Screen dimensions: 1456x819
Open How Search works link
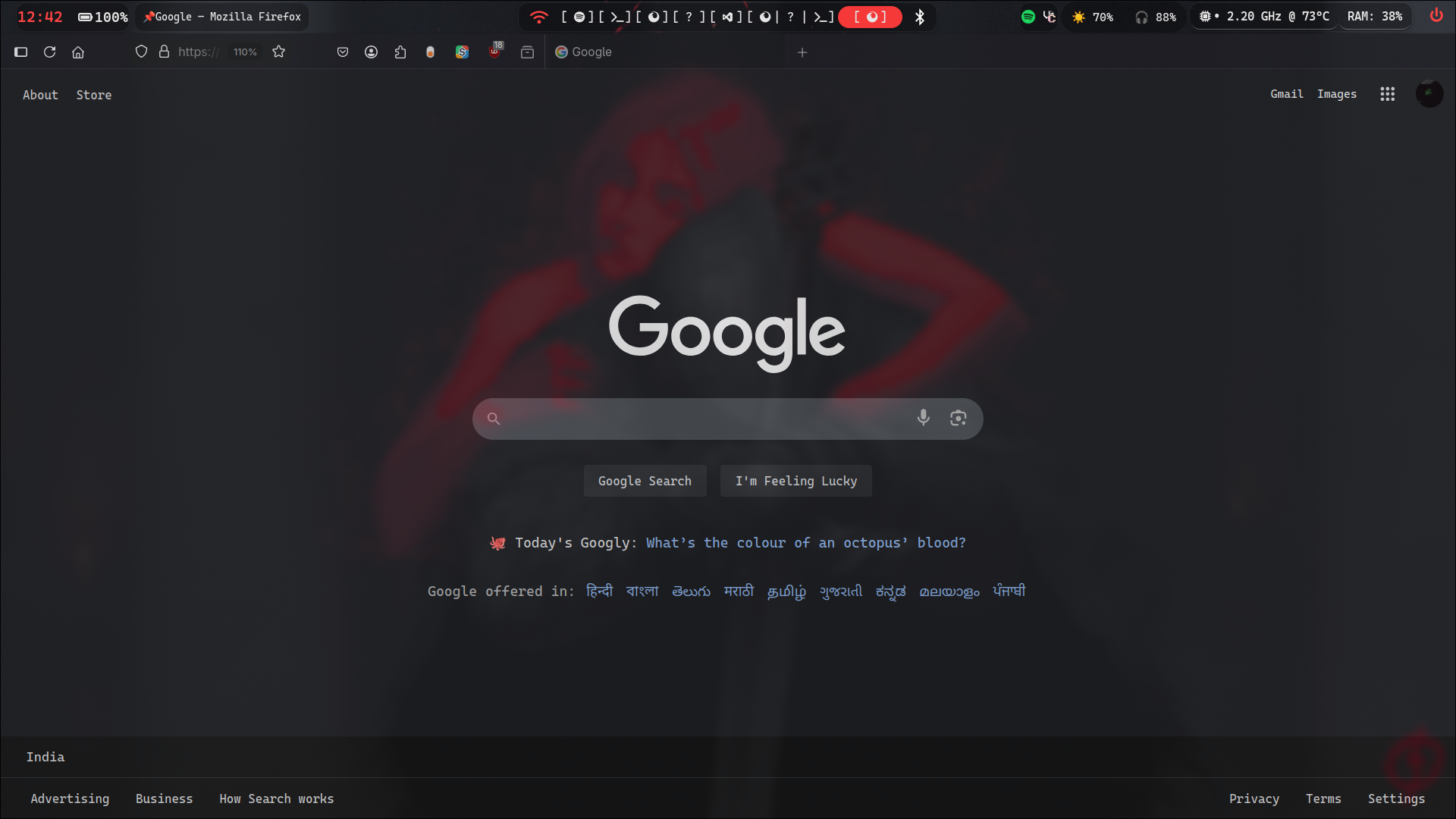point(277,799)
